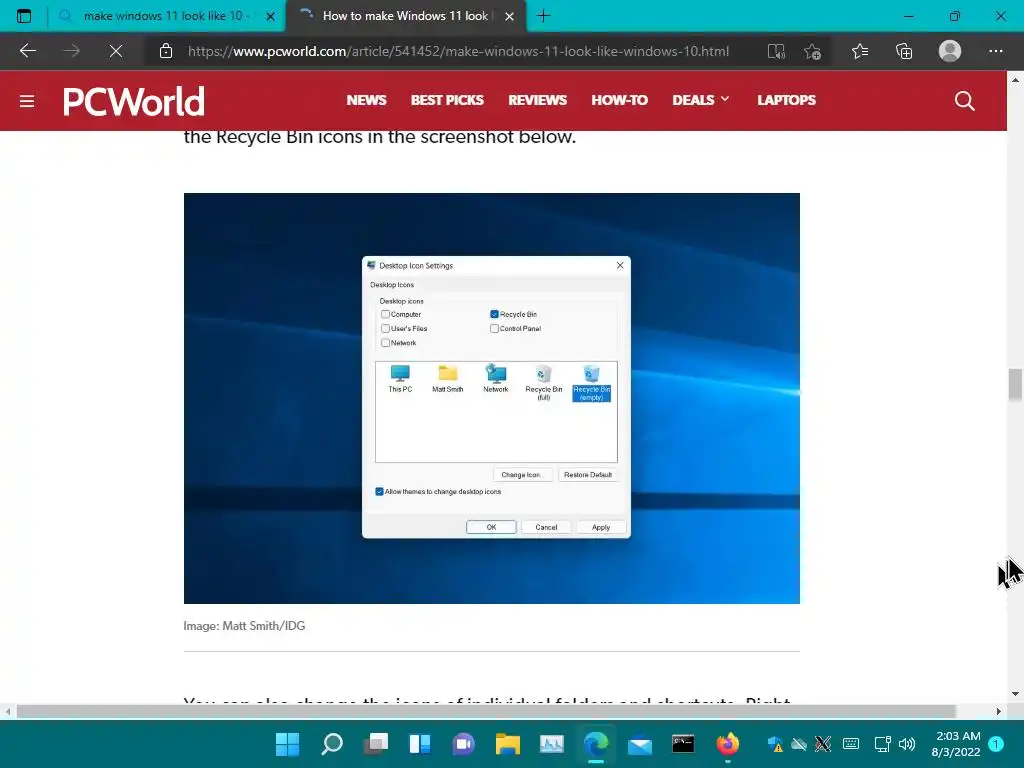Open Task View on taskbar
Image resolution: width=1024 pixels, height=768 pixels.
tap(376, 743)
